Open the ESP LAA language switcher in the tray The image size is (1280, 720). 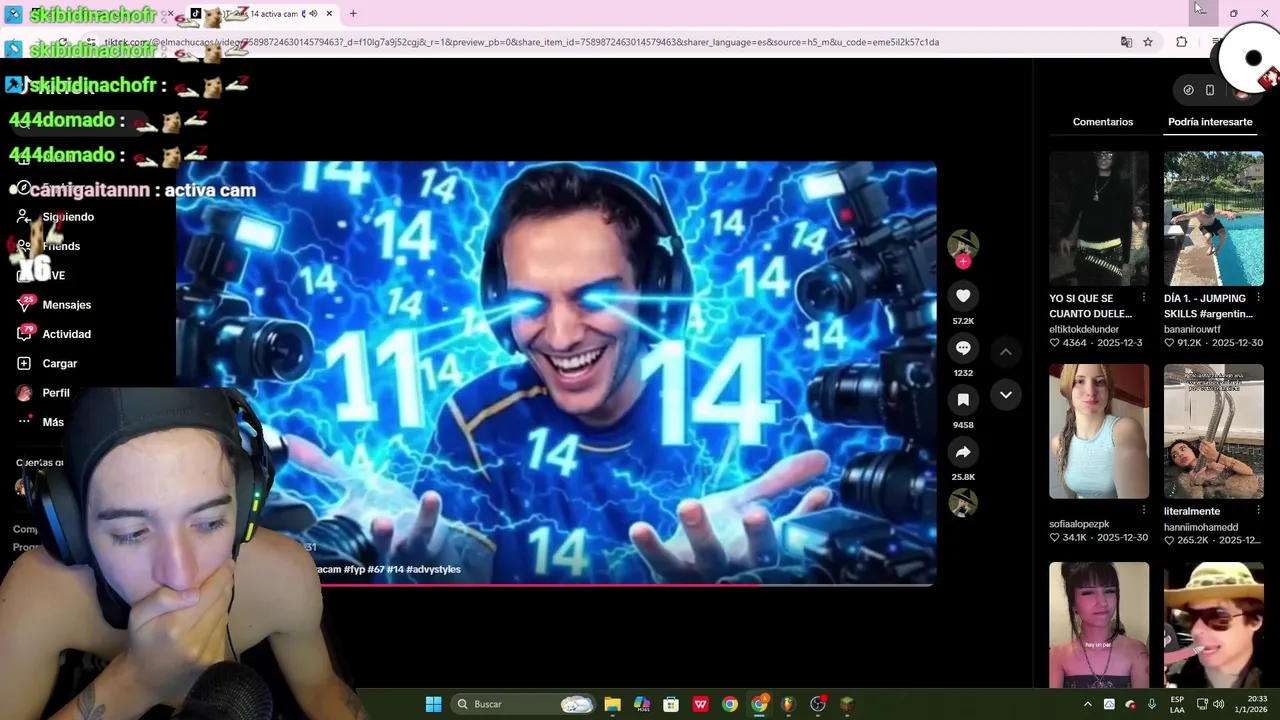pos(1178,704)
